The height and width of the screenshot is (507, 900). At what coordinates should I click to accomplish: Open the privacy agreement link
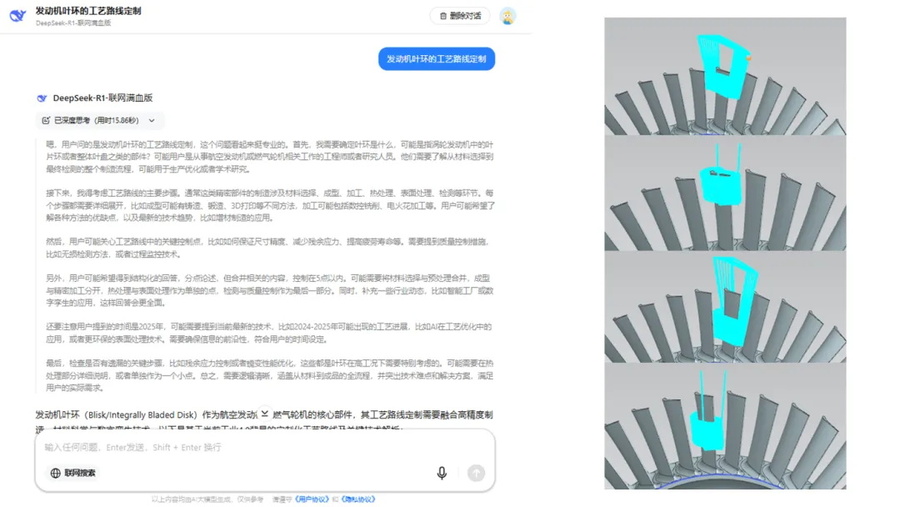(x=358, y=500)
